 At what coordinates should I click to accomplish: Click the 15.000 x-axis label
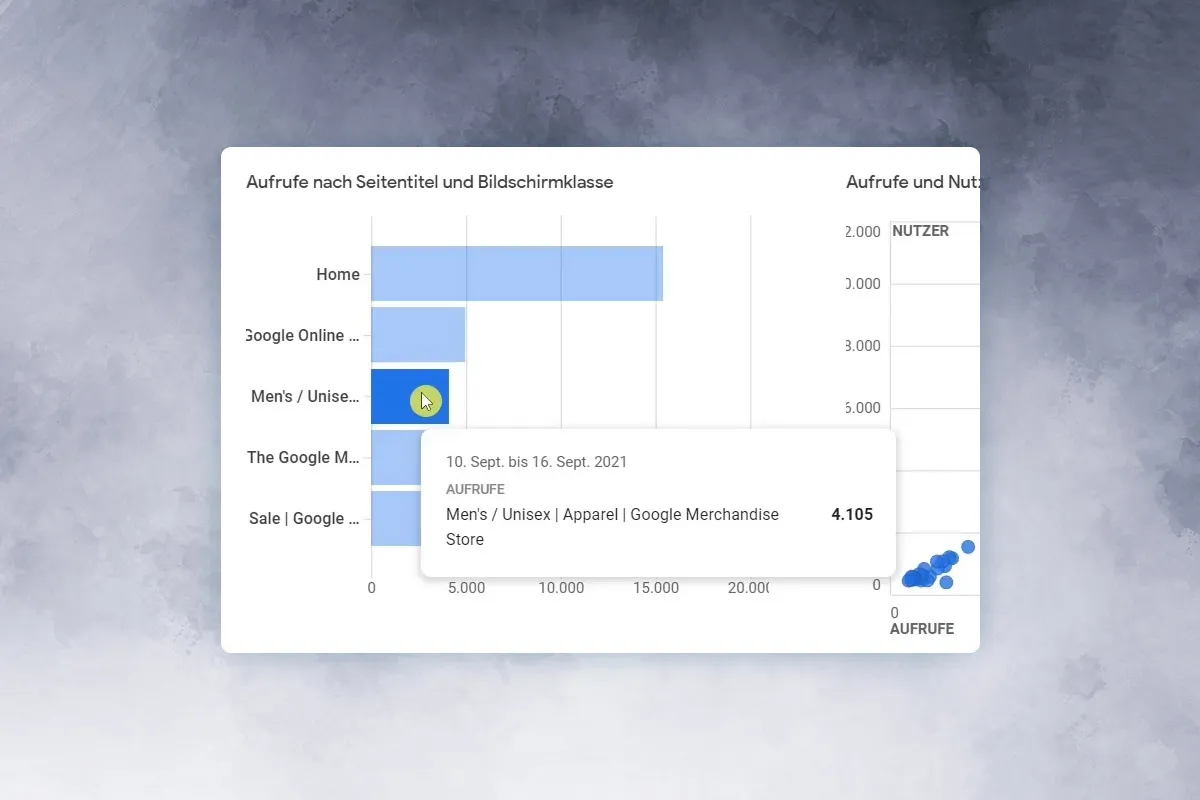click(656, 588)
